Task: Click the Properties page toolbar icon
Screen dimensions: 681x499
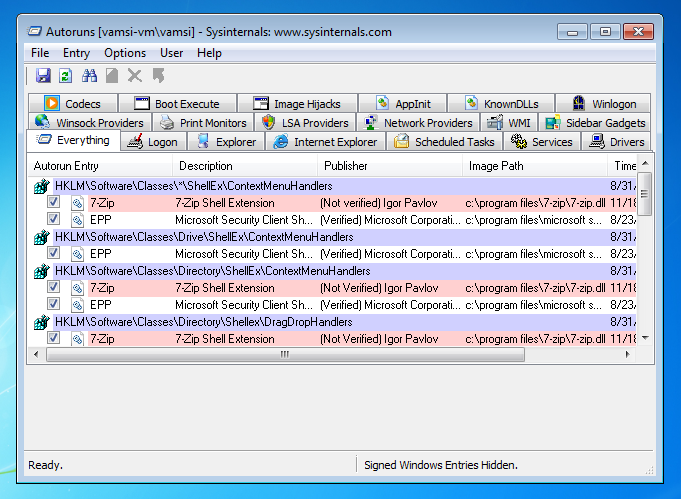Action: point(112,76)
